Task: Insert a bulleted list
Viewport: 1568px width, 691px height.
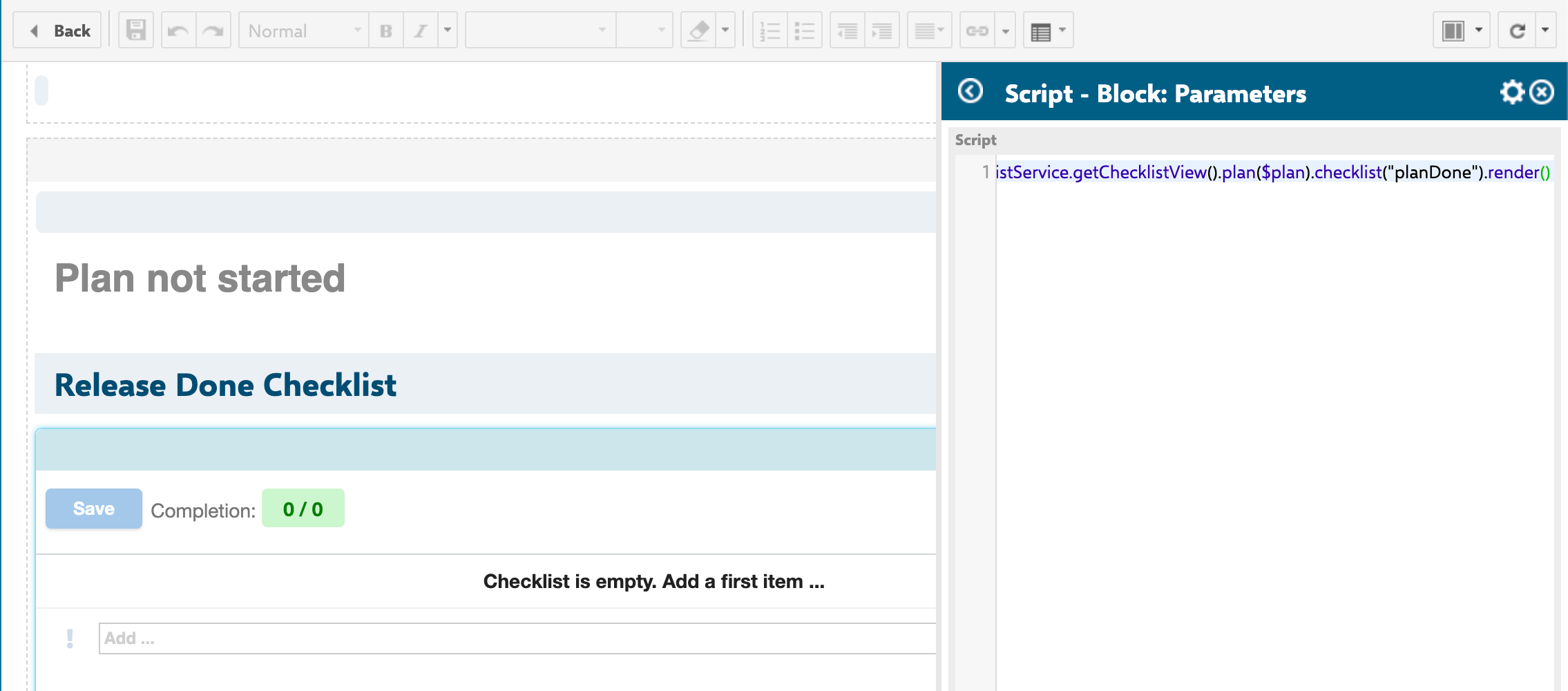Action: click(805, 30)
